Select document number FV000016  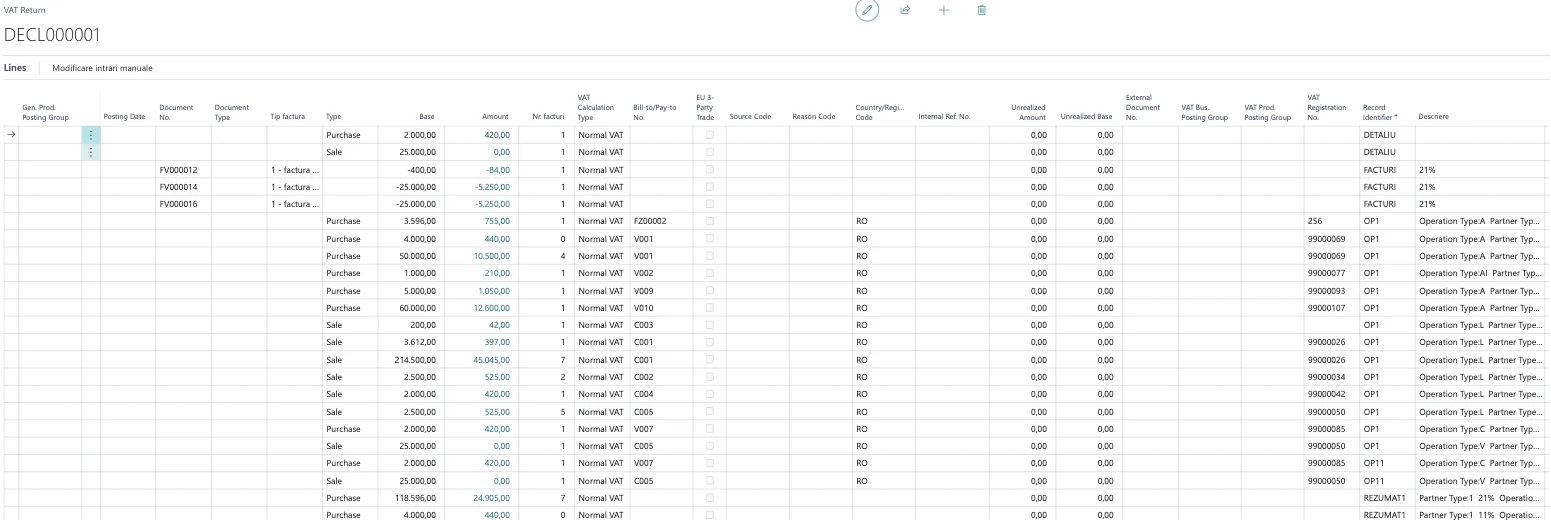click(x=179, y=204)
